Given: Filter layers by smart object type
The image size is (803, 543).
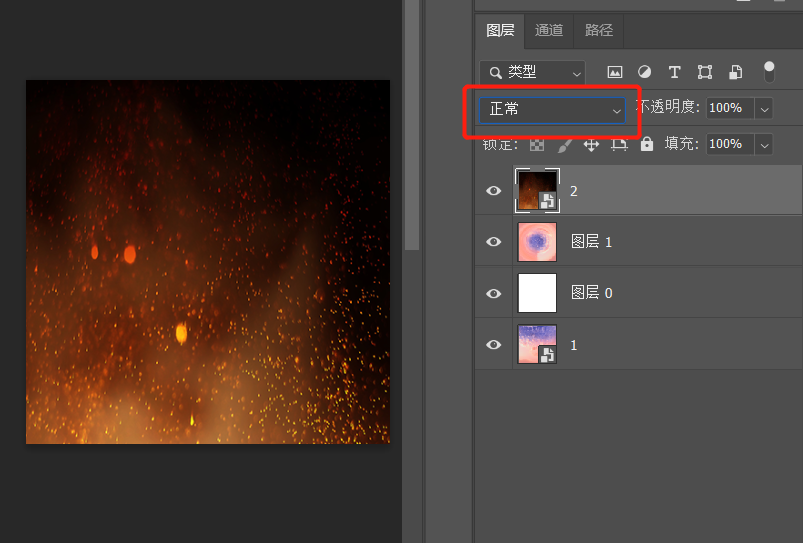Looking at the screenshot, I should click(735, 72).
